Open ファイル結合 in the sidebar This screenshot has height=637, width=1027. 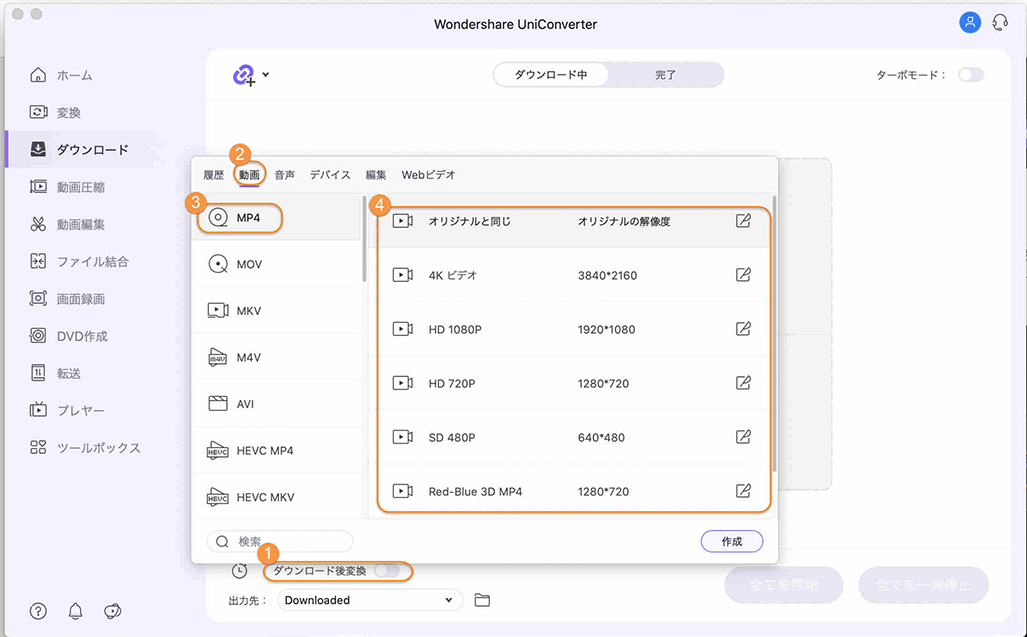click(79, 262)
